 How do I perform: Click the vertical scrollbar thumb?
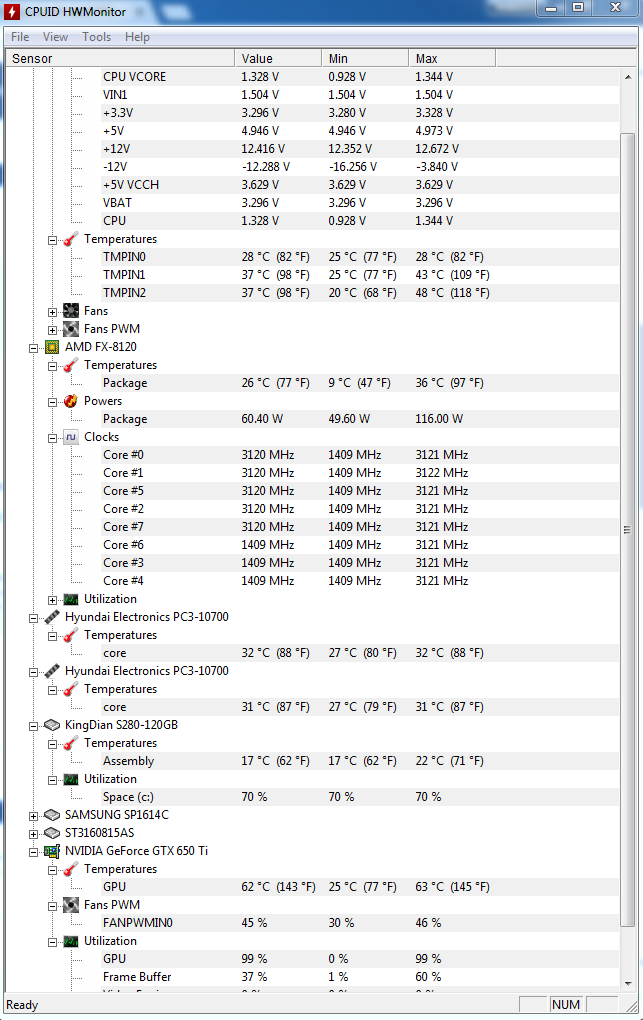[x=627, y=530]
